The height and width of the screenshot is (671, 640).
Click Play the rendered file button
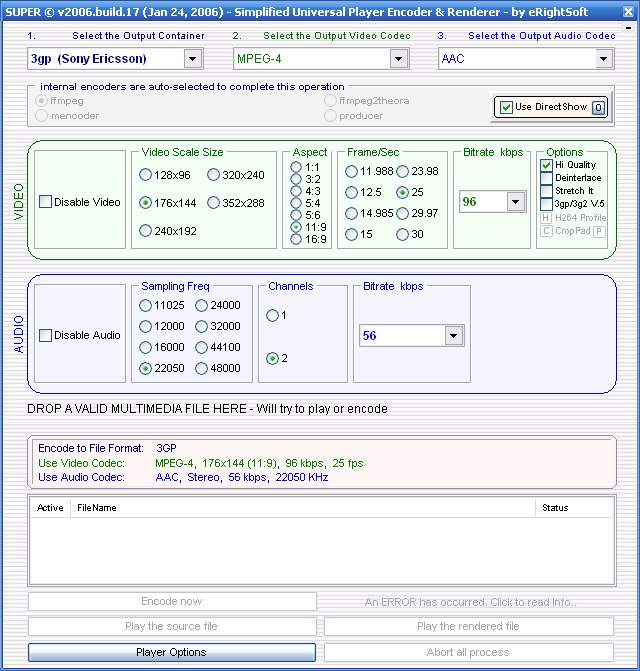coord(468,626)
